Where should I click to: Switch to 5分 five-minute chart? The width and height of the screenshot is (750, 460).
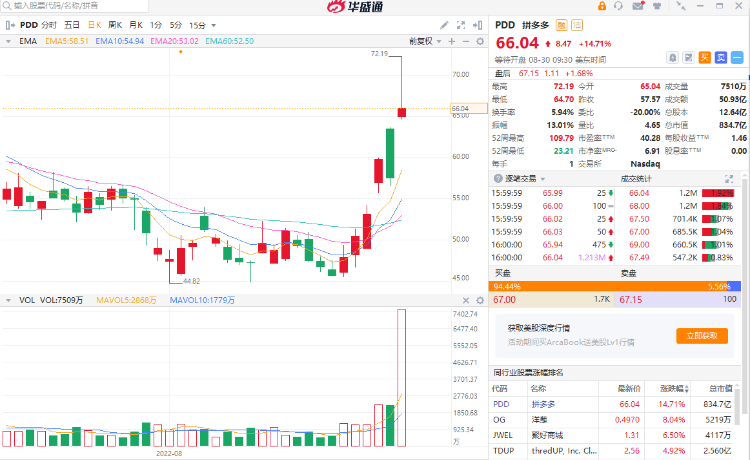[176, 25]
